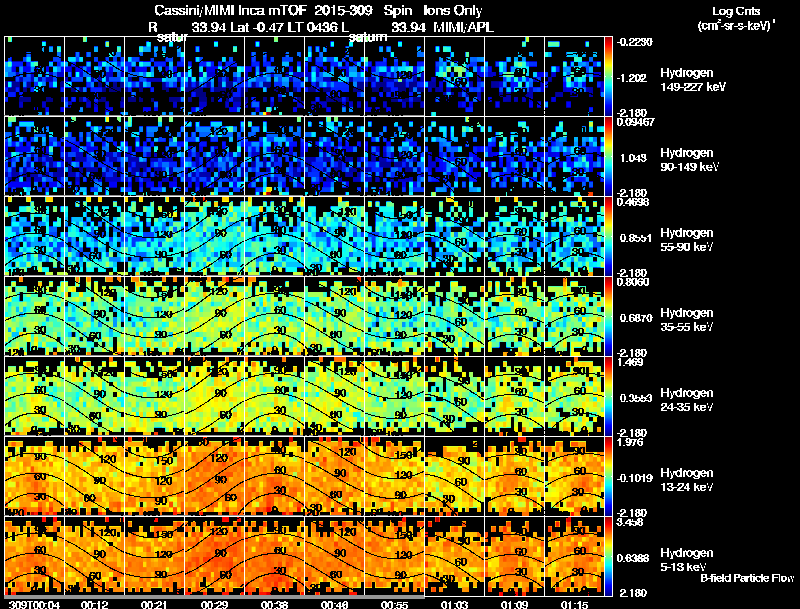
Task: Select the 149-227 keV panel at 309T00:04
Action: (34, 76)
